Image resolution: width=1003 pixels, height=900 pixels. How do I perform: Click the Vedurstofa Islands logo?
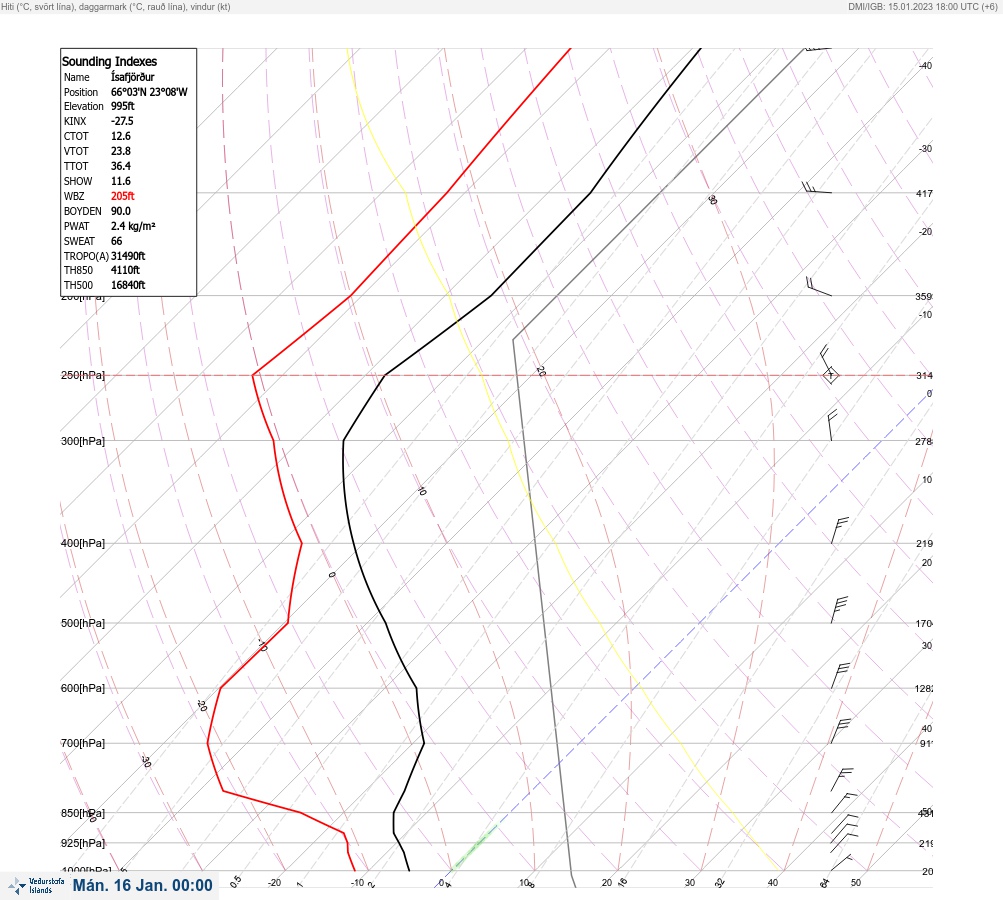point(36,886)
